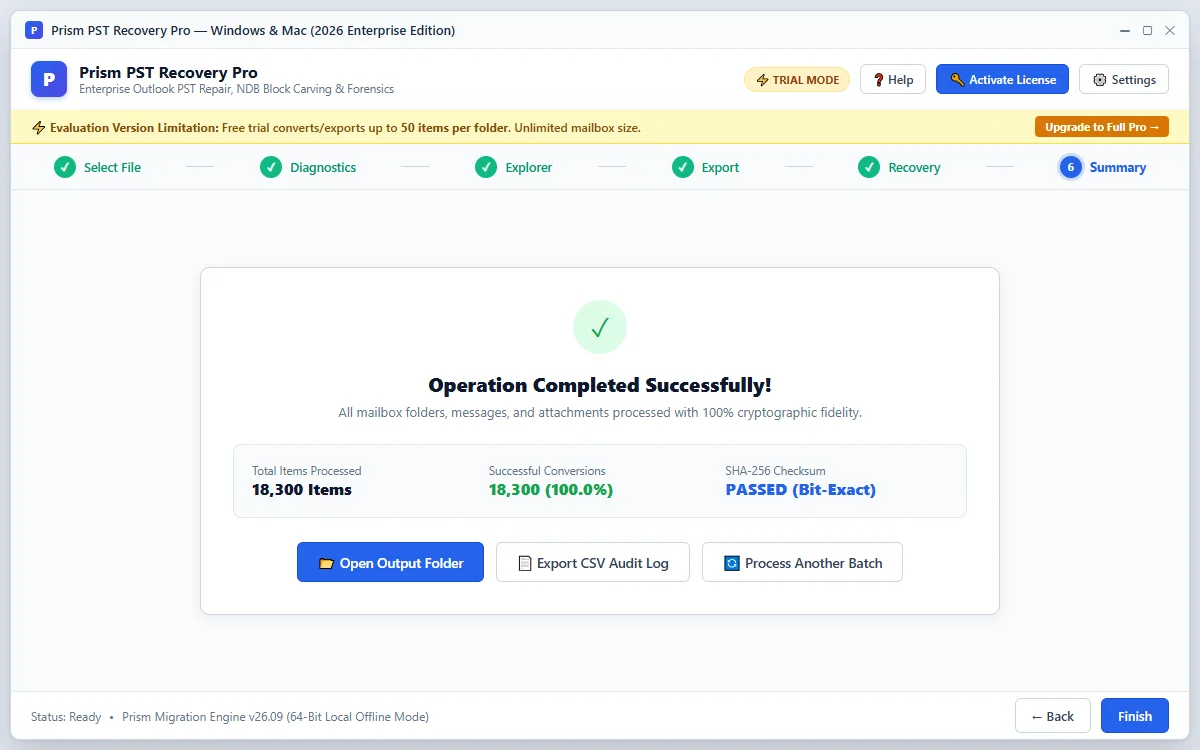Click the green Explorer step checkmark icon

pyautogui.click(x=486, y=167)
